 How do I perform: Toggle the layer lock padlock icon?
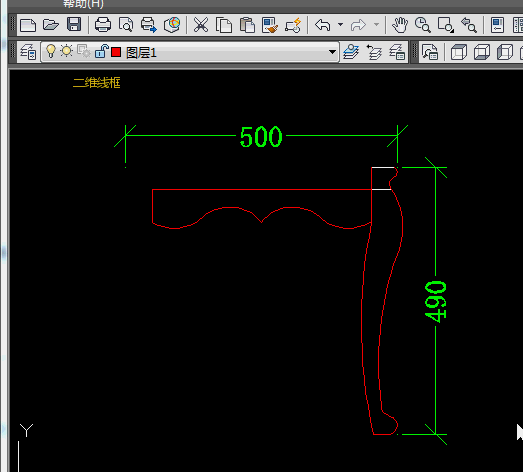tap(101, 51)
